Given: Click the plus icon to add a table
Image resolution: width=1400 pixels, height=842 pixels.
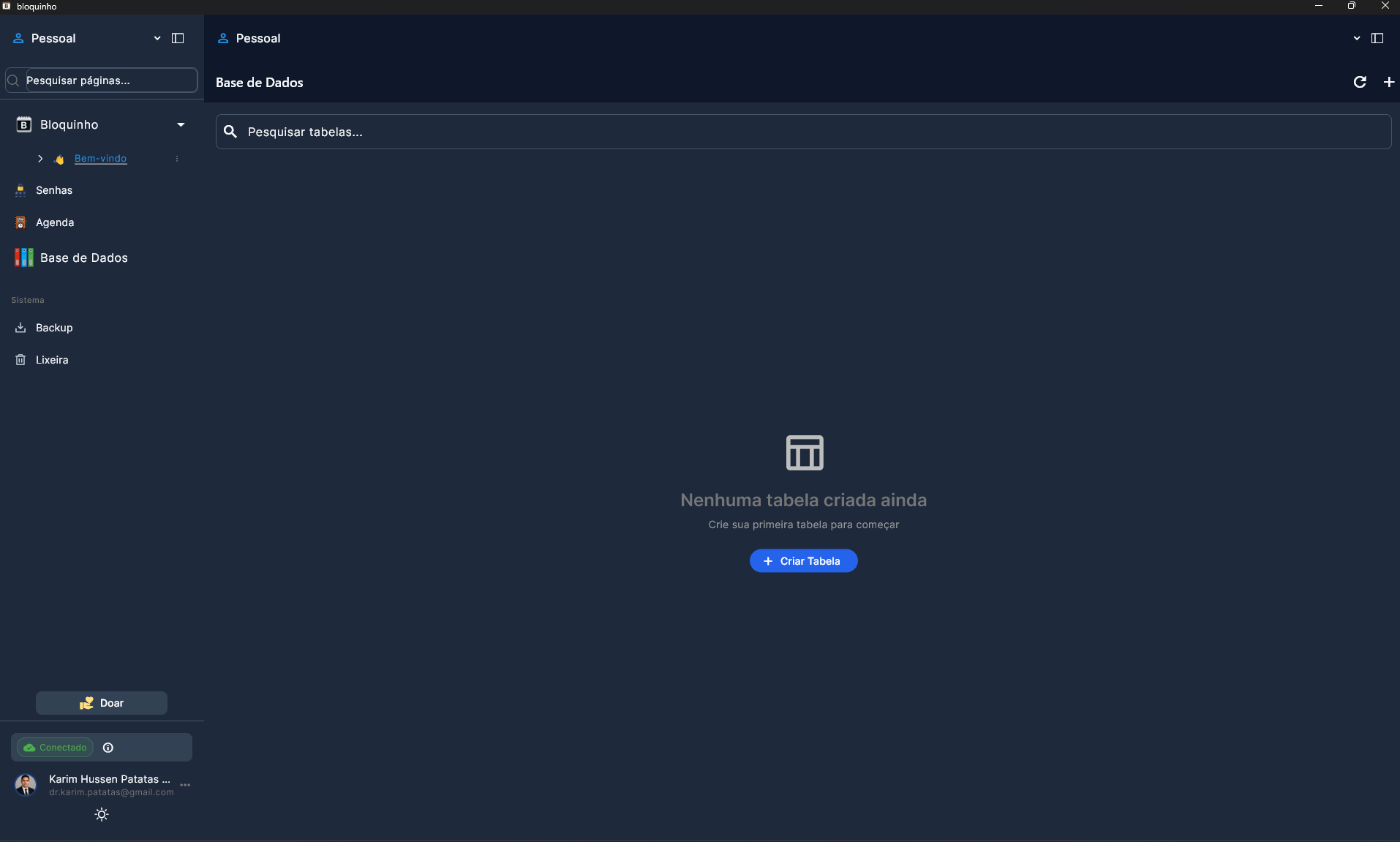Looking at the screenshot, I should [1388, 82].
